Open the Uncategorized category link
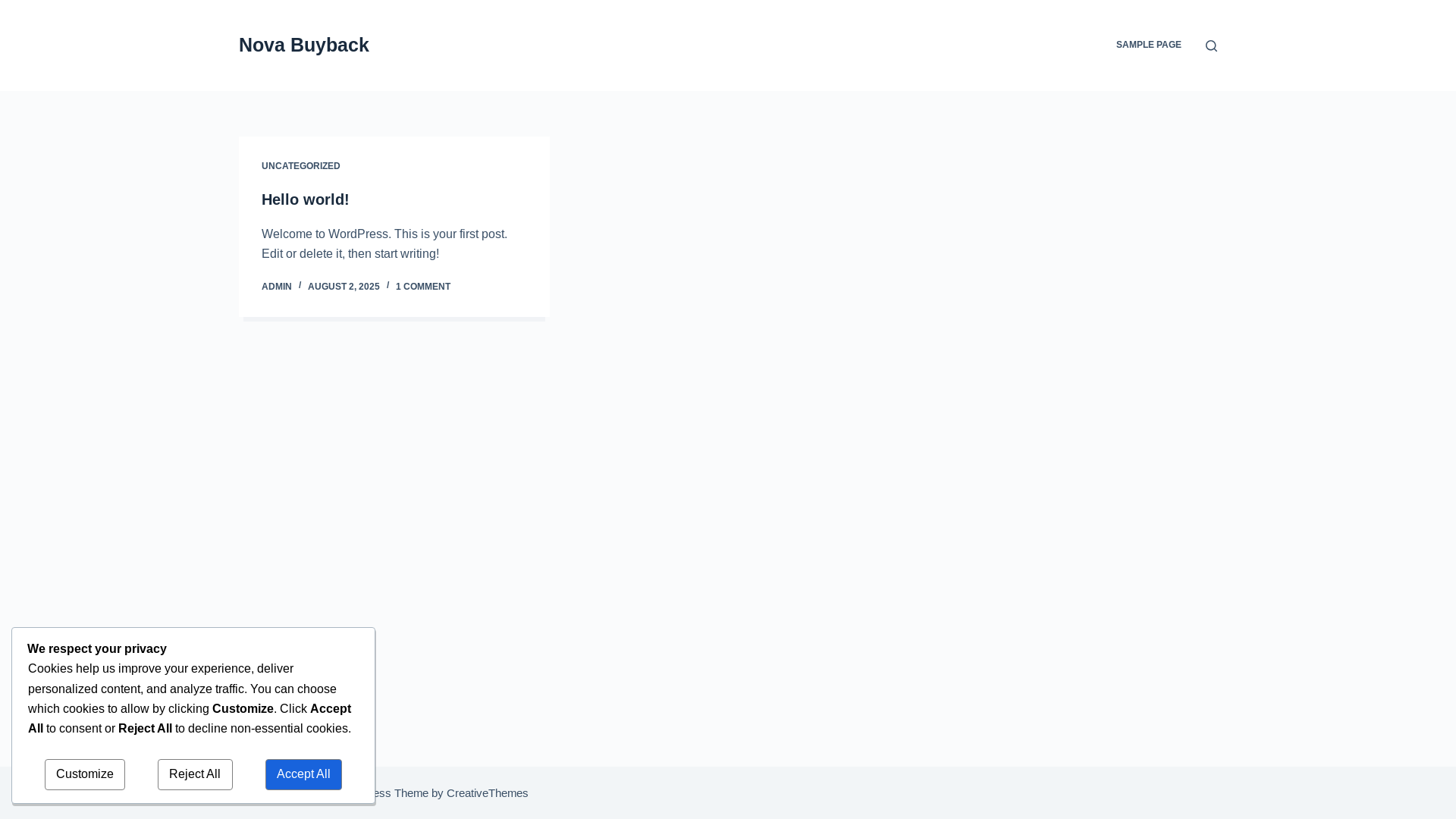1456x819 pixels. pyautogui.click(x=300, y=166)
